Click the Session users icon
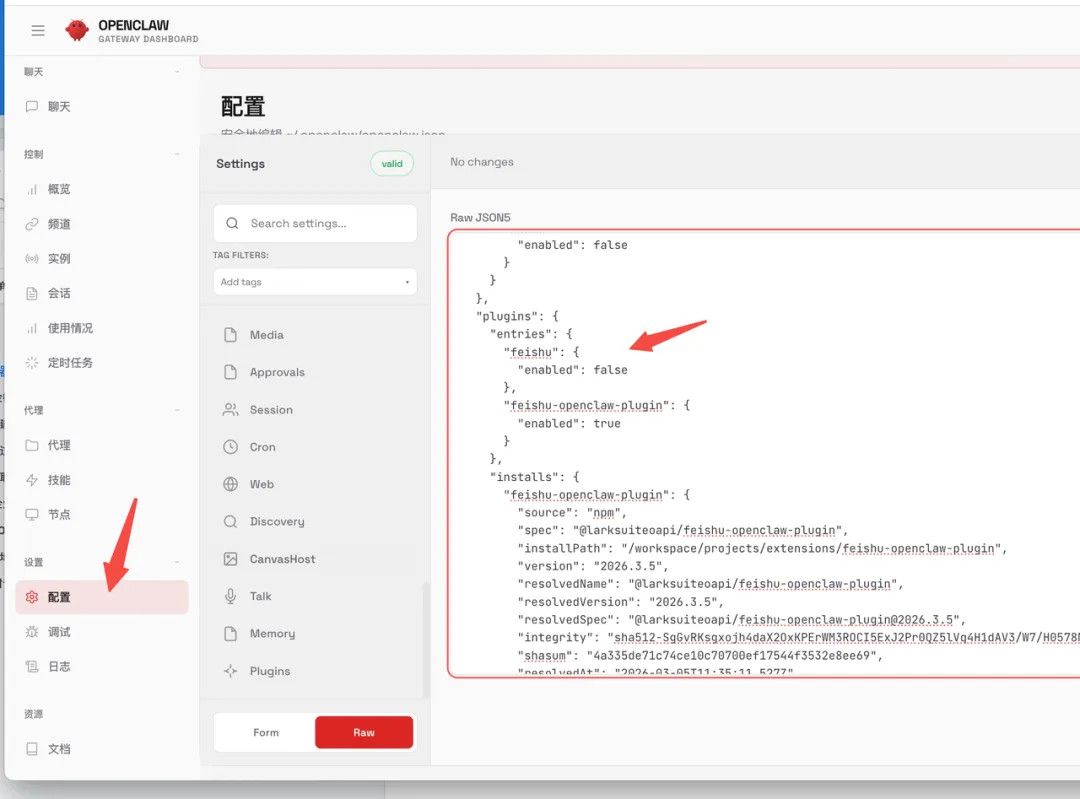 point(231,410)
